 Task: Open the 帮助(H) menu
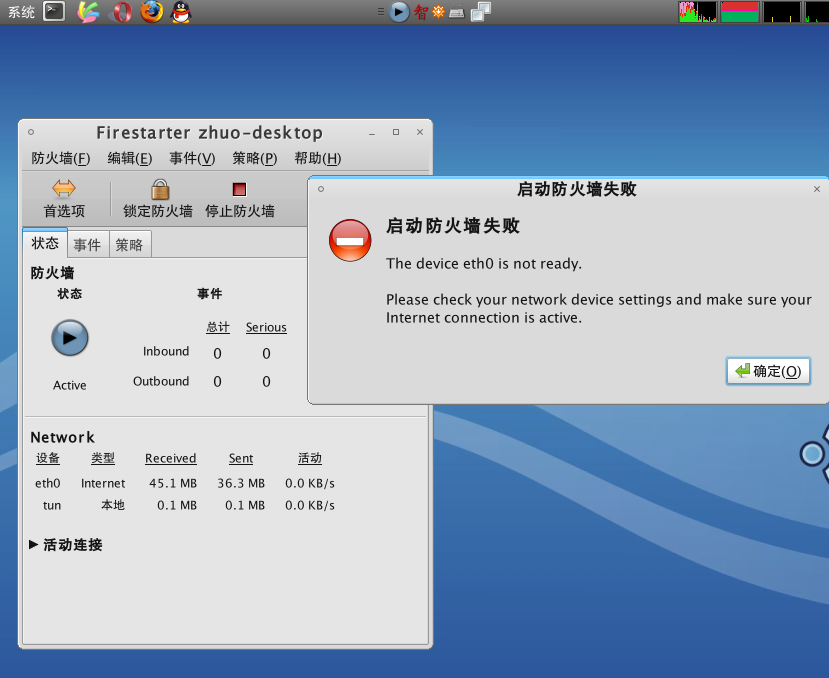pyautogui.click(x=317, y=158)
